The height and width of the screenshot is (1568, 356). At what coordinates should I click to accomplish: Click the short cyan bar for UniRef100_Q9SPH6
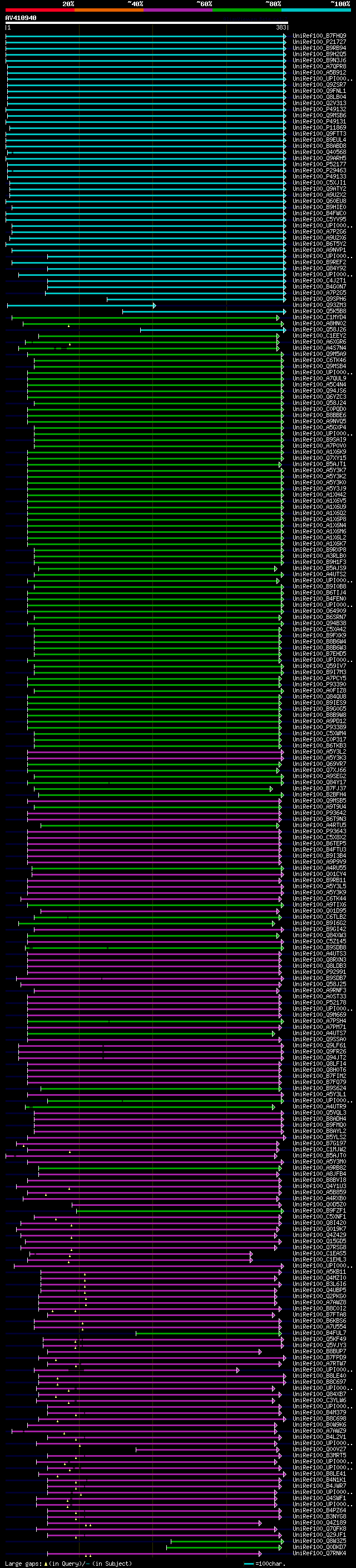(196, 299)
